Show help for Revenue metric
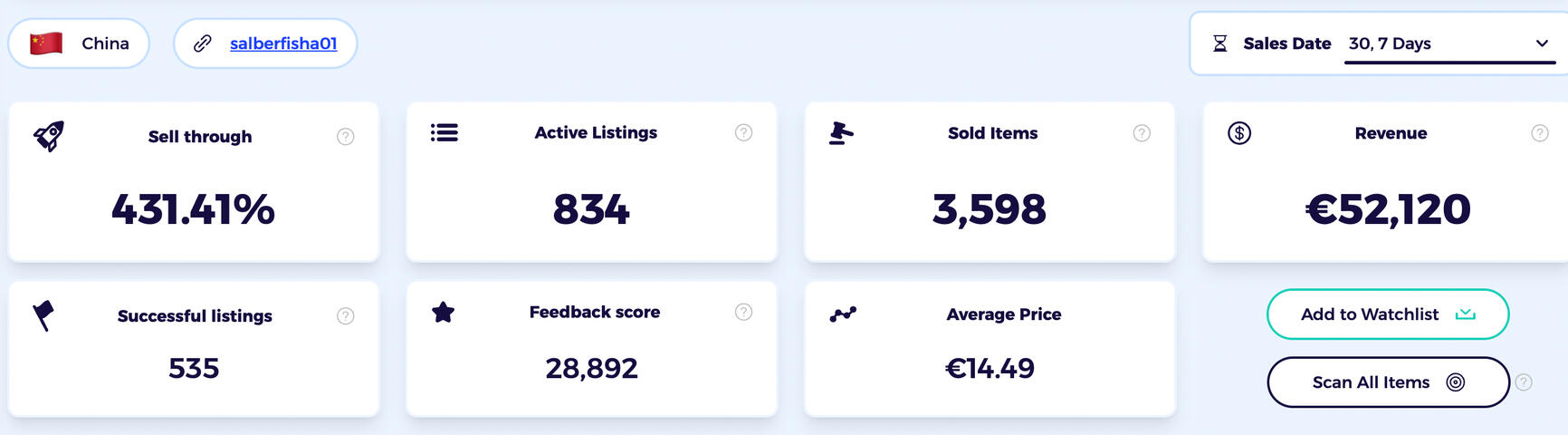 pos(1540,133)
